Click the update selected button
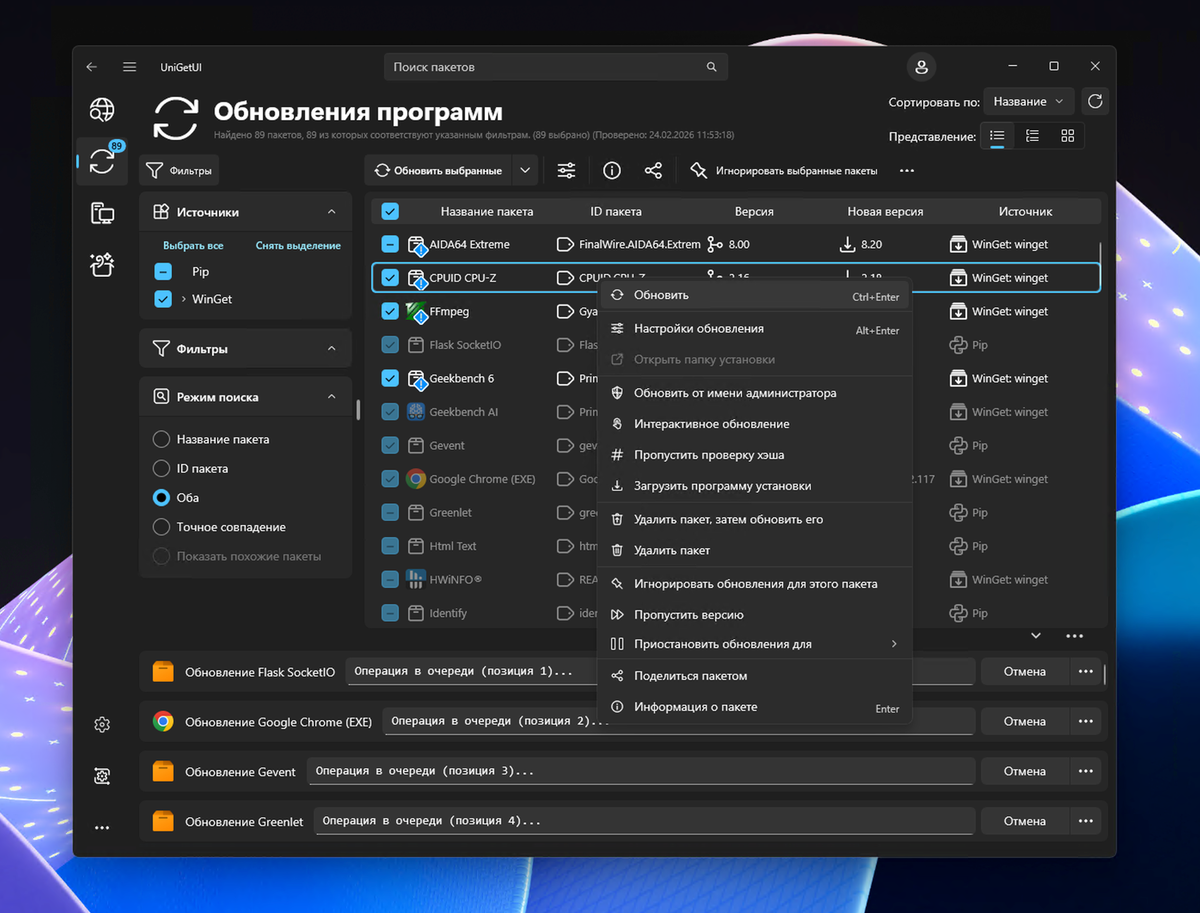Image resolution: width=1200 pixels, height=913 pixels. pos(438,171)
